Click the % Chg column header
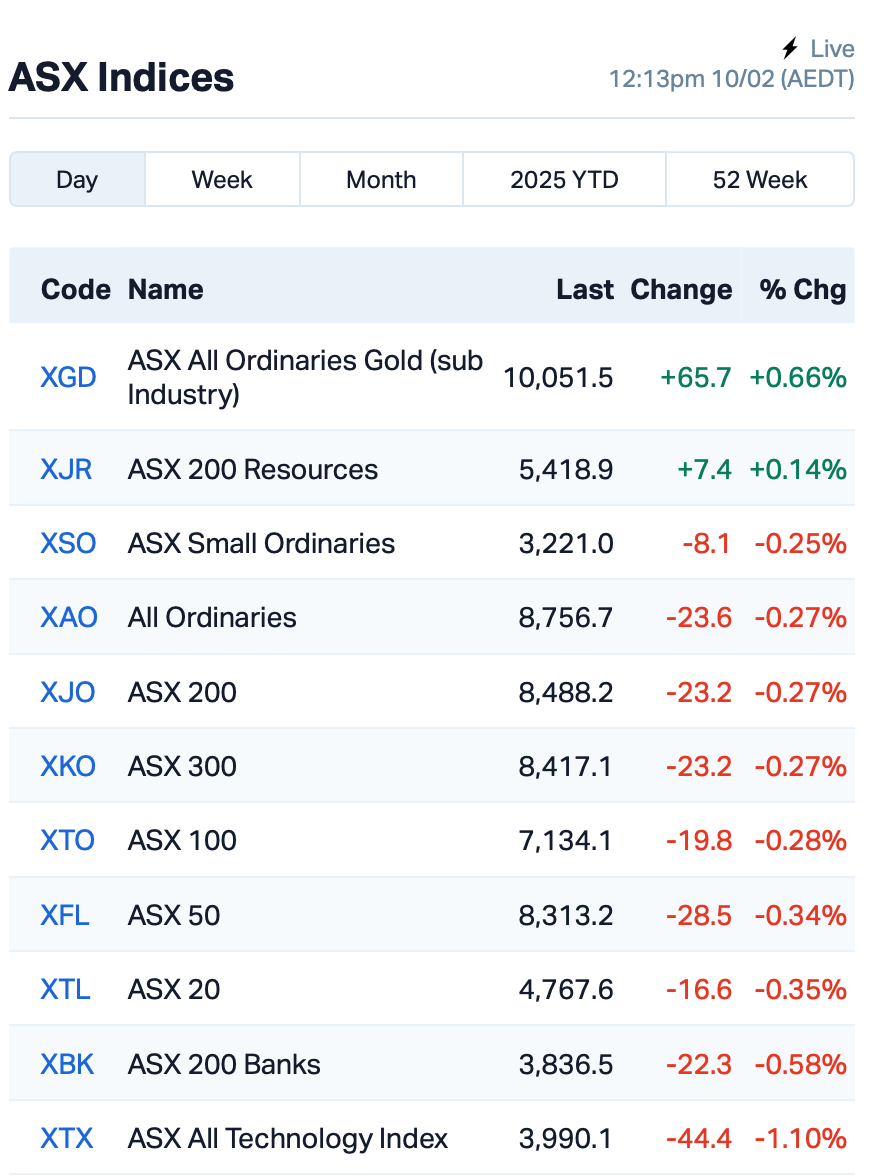 point(802,290)
